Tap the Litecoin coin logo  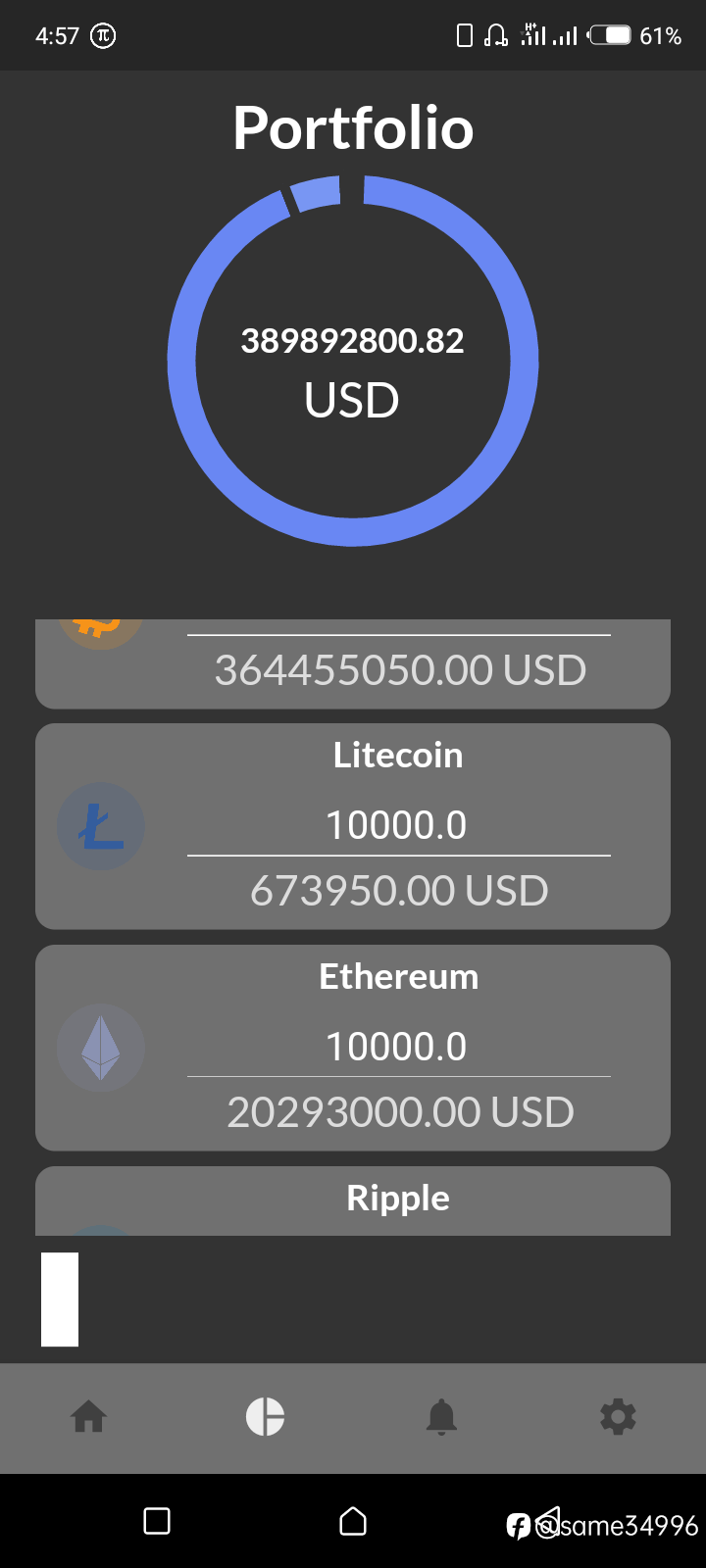100,826
